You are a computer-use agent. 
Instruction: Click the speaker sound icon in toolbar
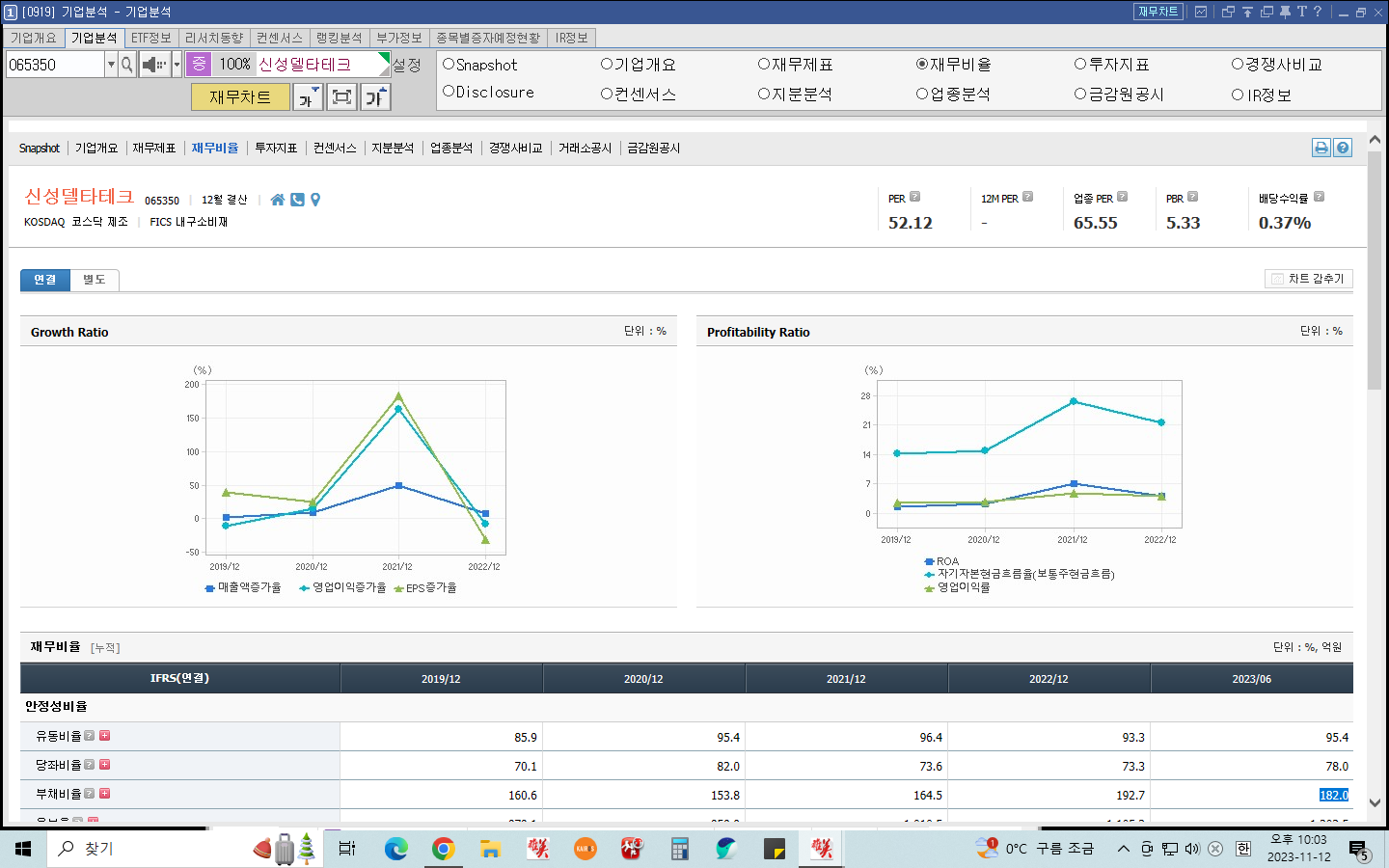tap(154, 65)
